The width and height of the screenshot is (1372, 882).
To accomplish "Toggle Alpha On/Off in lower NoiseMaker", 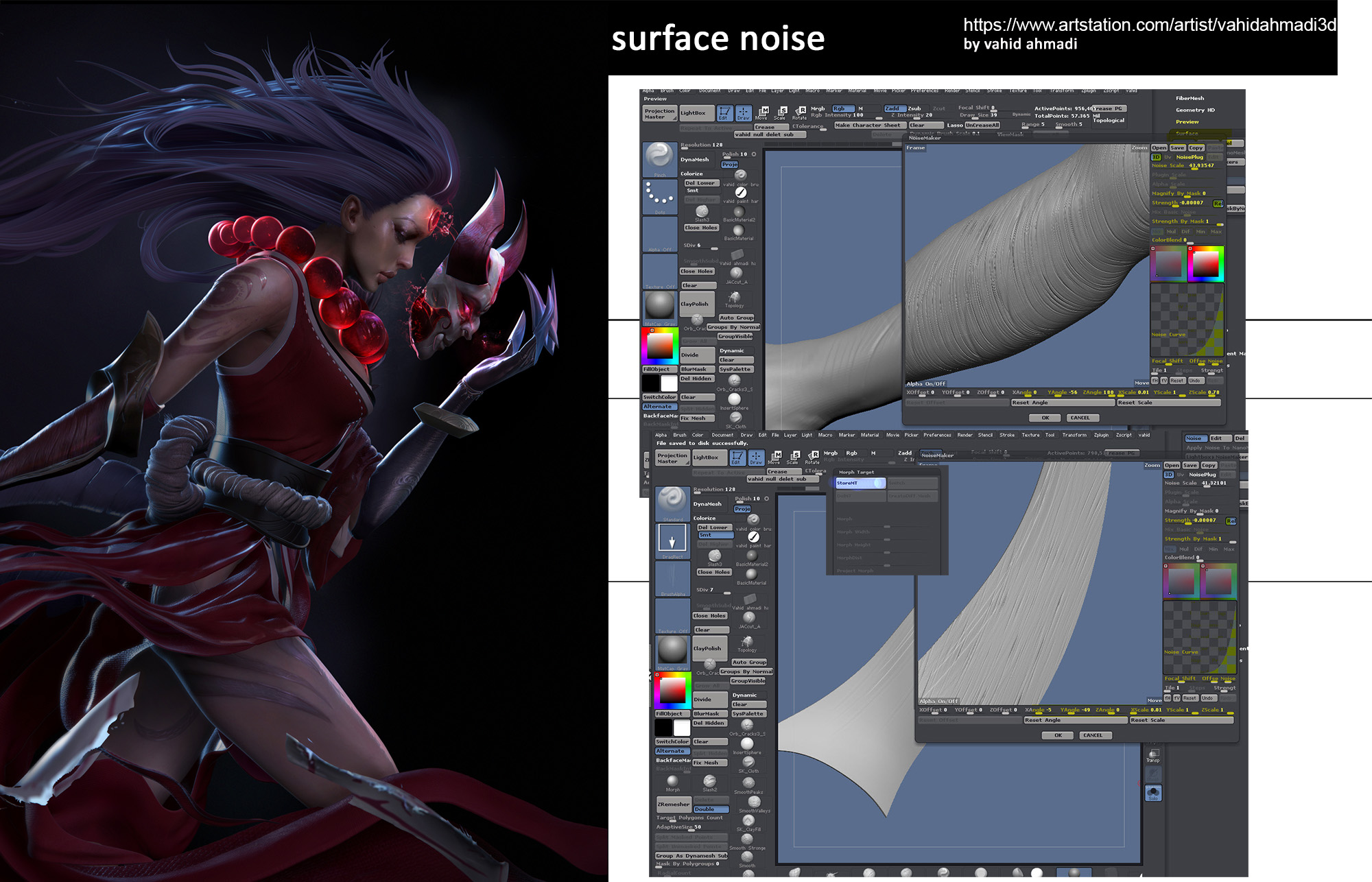I will click(x=938, y=701).
